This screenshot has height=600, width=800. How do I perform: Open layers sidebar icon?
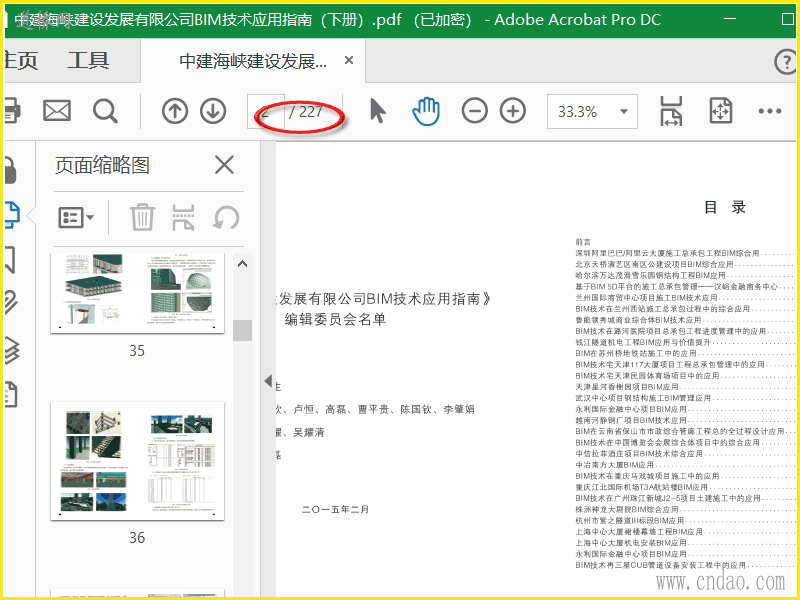tap(12, 349)
